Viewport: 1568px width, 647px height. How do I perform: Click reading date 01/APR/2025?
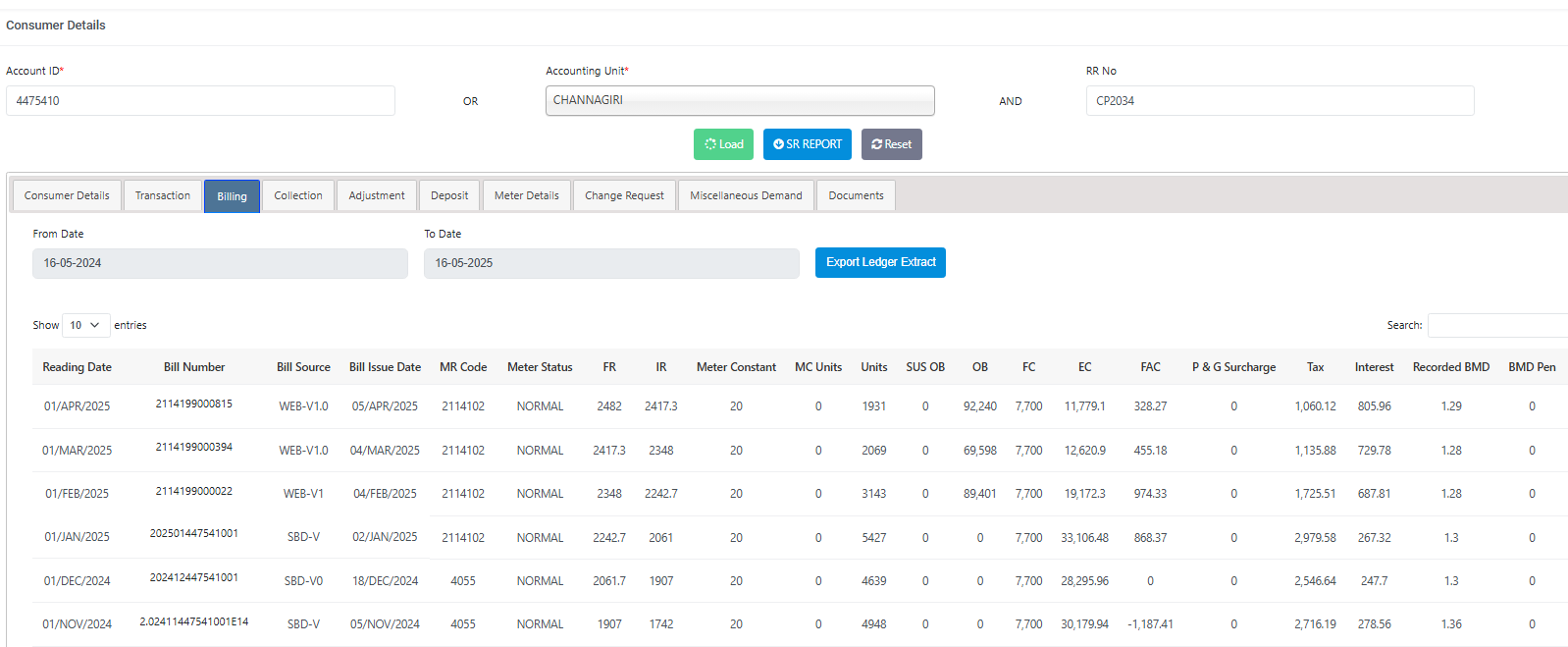[77, 406]
